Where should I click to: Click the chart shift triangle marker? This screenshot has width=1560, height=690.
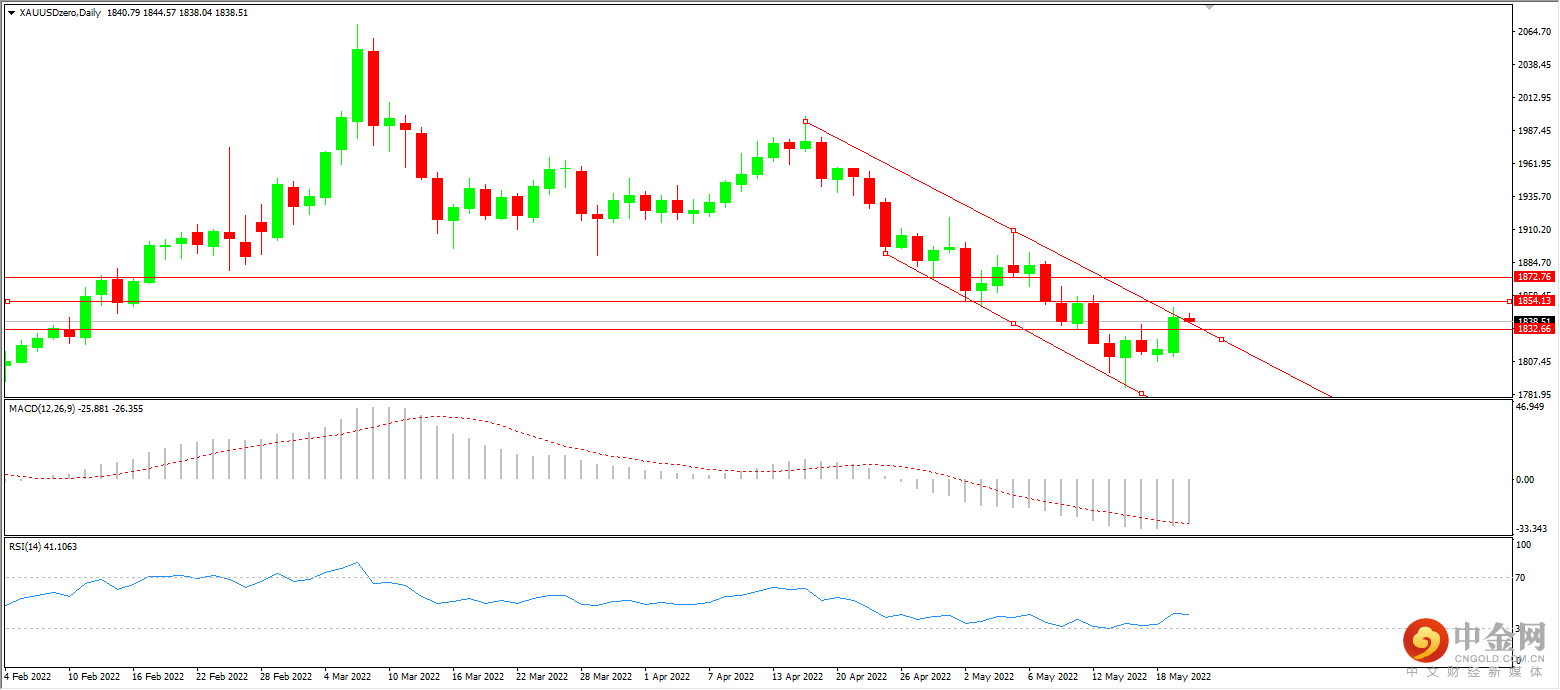tap(1209, 7)
